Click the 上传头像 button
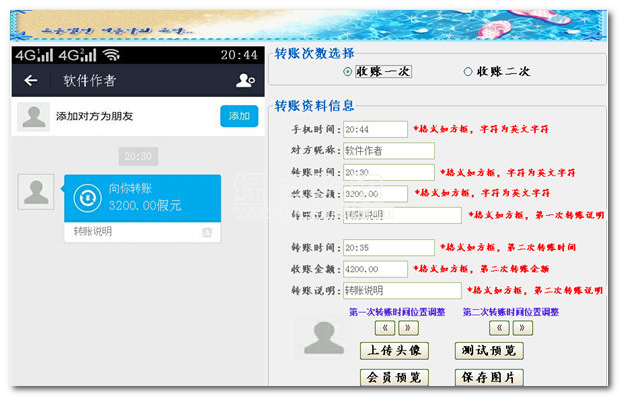619x397 pixels. 394,350
